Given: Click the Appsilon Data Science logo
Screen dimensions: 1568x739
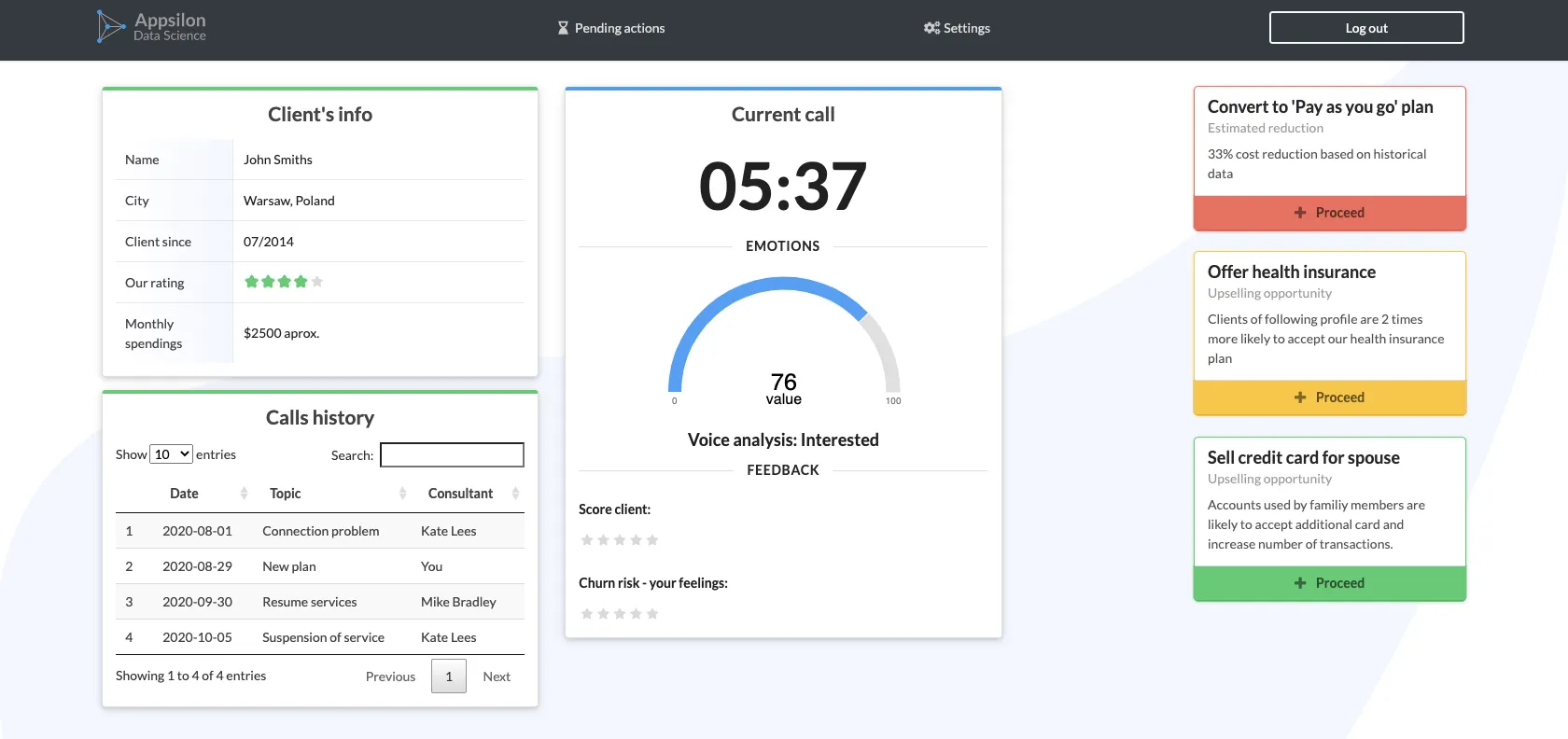Looking at the screenshot, I should (x=151, y=27).
